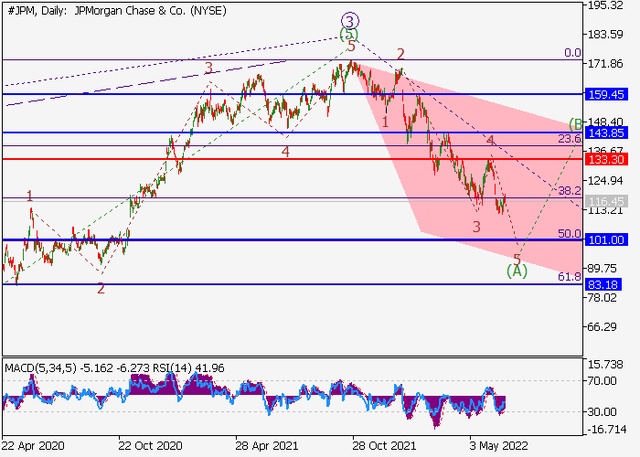Click the 89.75 price axis label

point(602,268)
